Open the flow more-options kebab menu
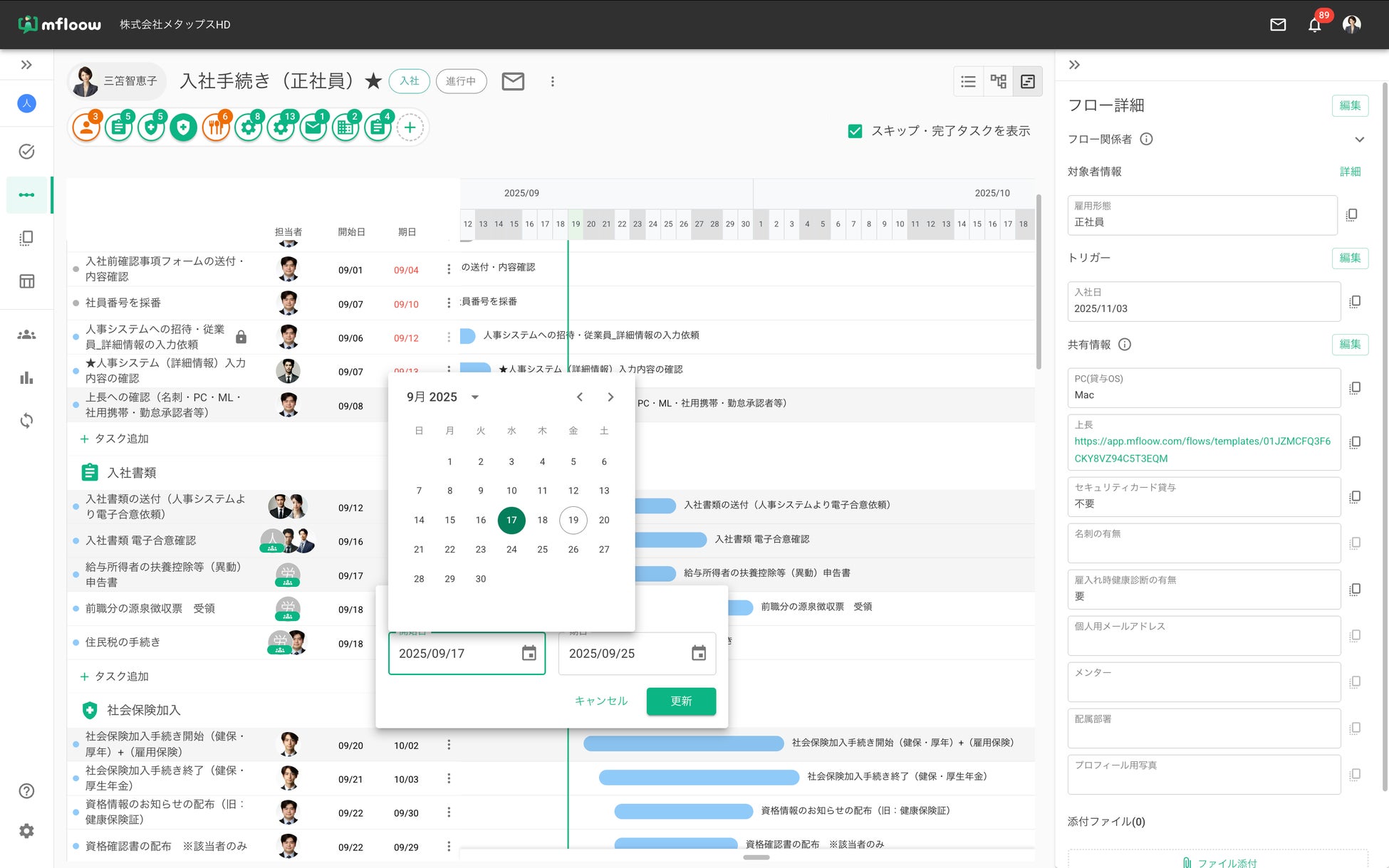The width and height of the screenshot is (1389, 868). 552,81
